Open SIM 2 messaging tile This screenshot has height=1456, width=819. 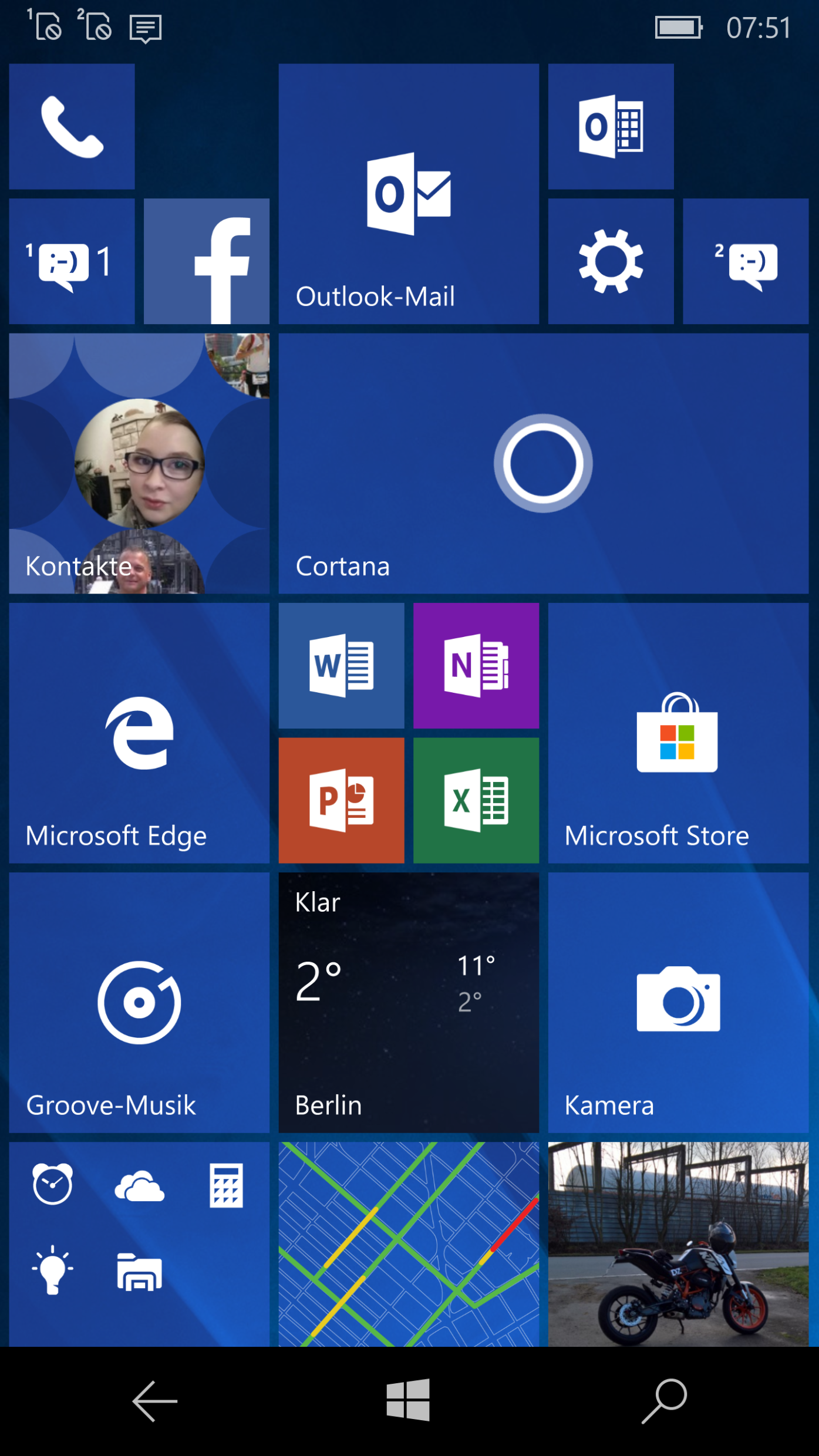746,261
